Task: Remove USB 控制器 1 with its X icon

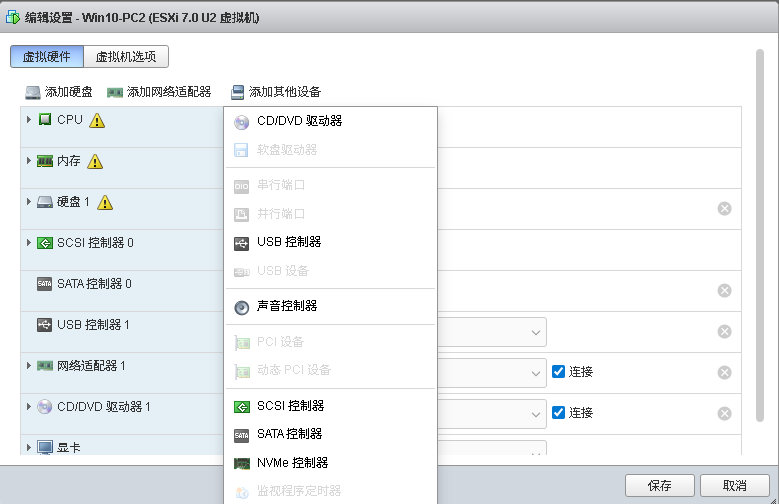Action: (724, 332)
